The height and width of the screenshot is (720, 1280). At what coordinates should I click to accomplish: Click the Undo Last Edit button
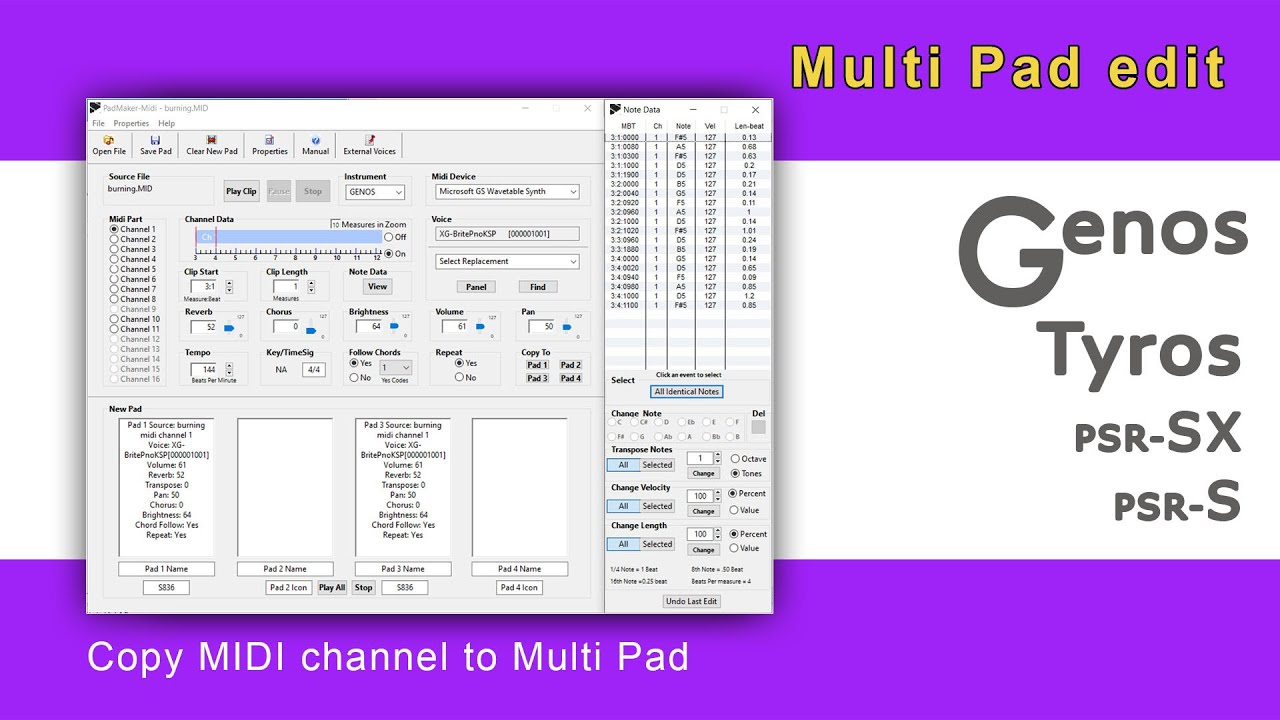pyautogui.click(x=691, y=601)
